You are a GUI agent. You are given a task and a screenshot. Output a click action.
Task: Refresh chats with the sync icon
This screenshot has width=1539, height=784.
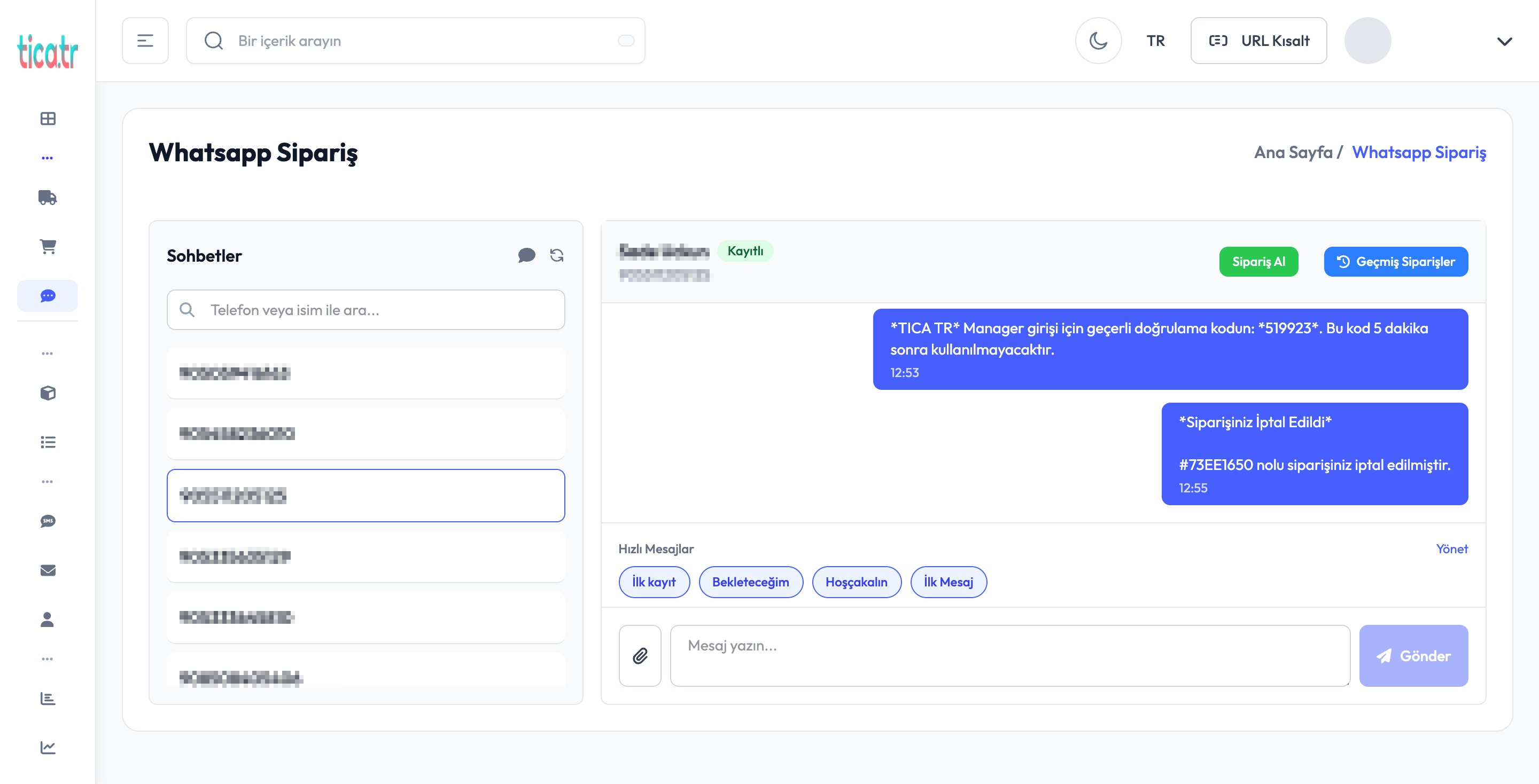[x=556, y=256]
